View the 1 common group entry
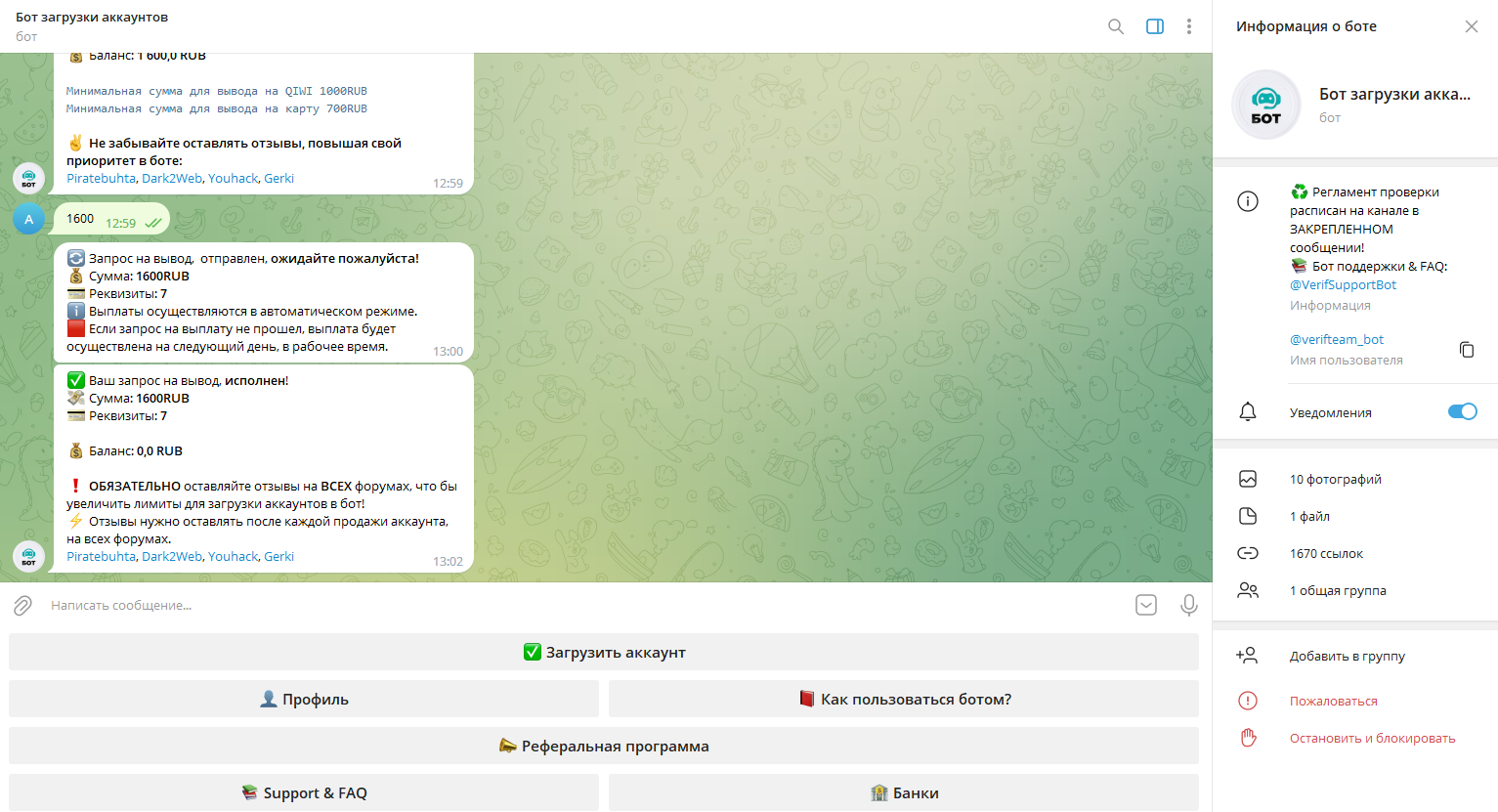 tap(1337, 590)
